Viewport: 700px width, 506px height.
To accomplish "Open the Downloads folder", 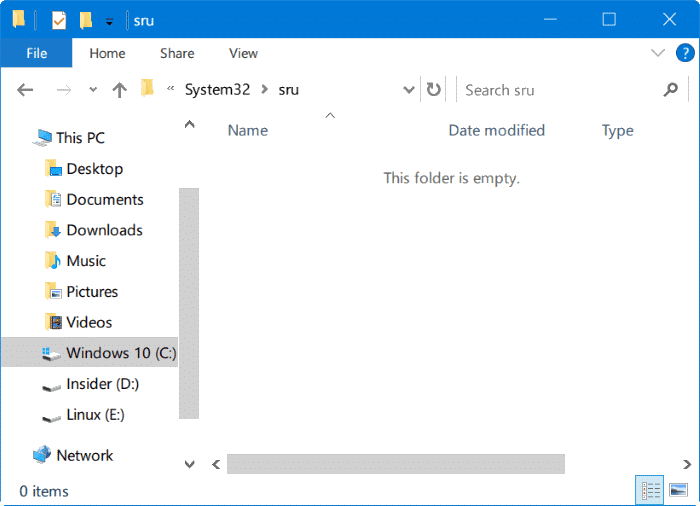I will [x=104, y=230].
